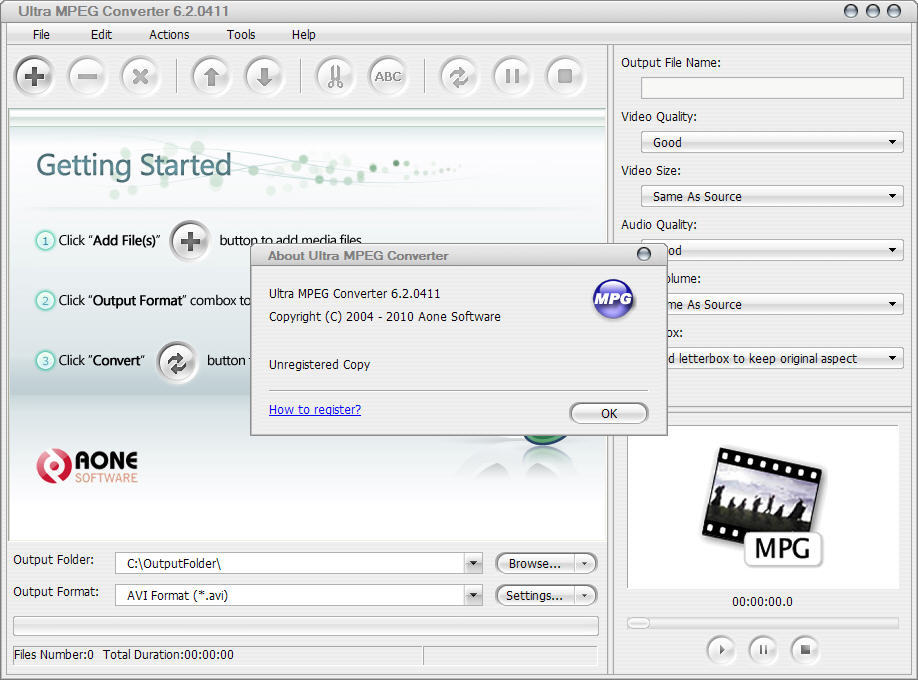Click the How to register link
This screenshot has height=680, width=918.
pyautogui.click(x=314, y=409)
